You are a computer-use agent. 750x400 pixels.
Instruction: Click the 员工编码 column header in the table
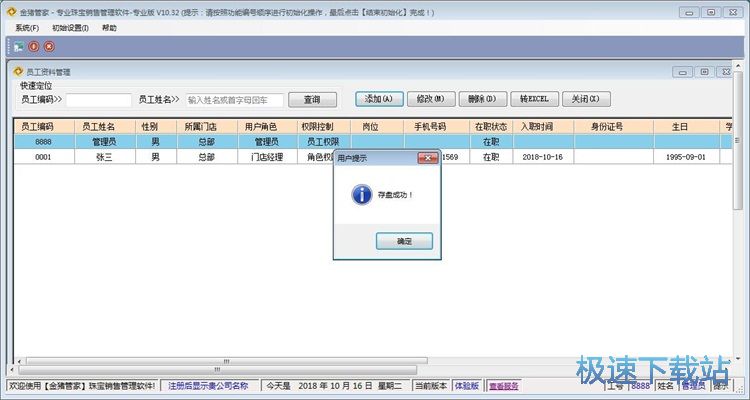[44, 127]
